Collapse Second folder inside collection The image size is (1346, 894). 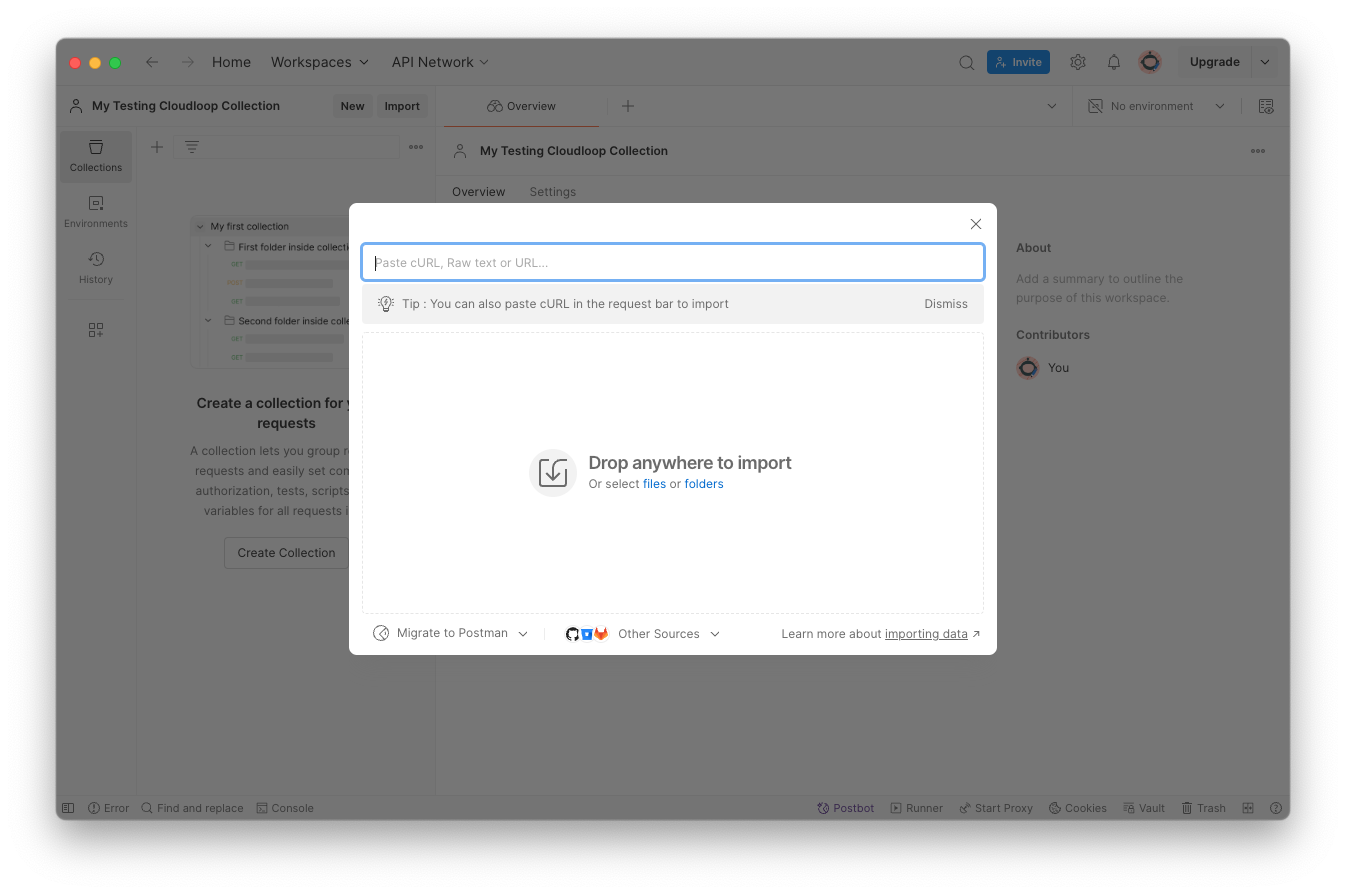pyautogui.click(x=209, y=321)
